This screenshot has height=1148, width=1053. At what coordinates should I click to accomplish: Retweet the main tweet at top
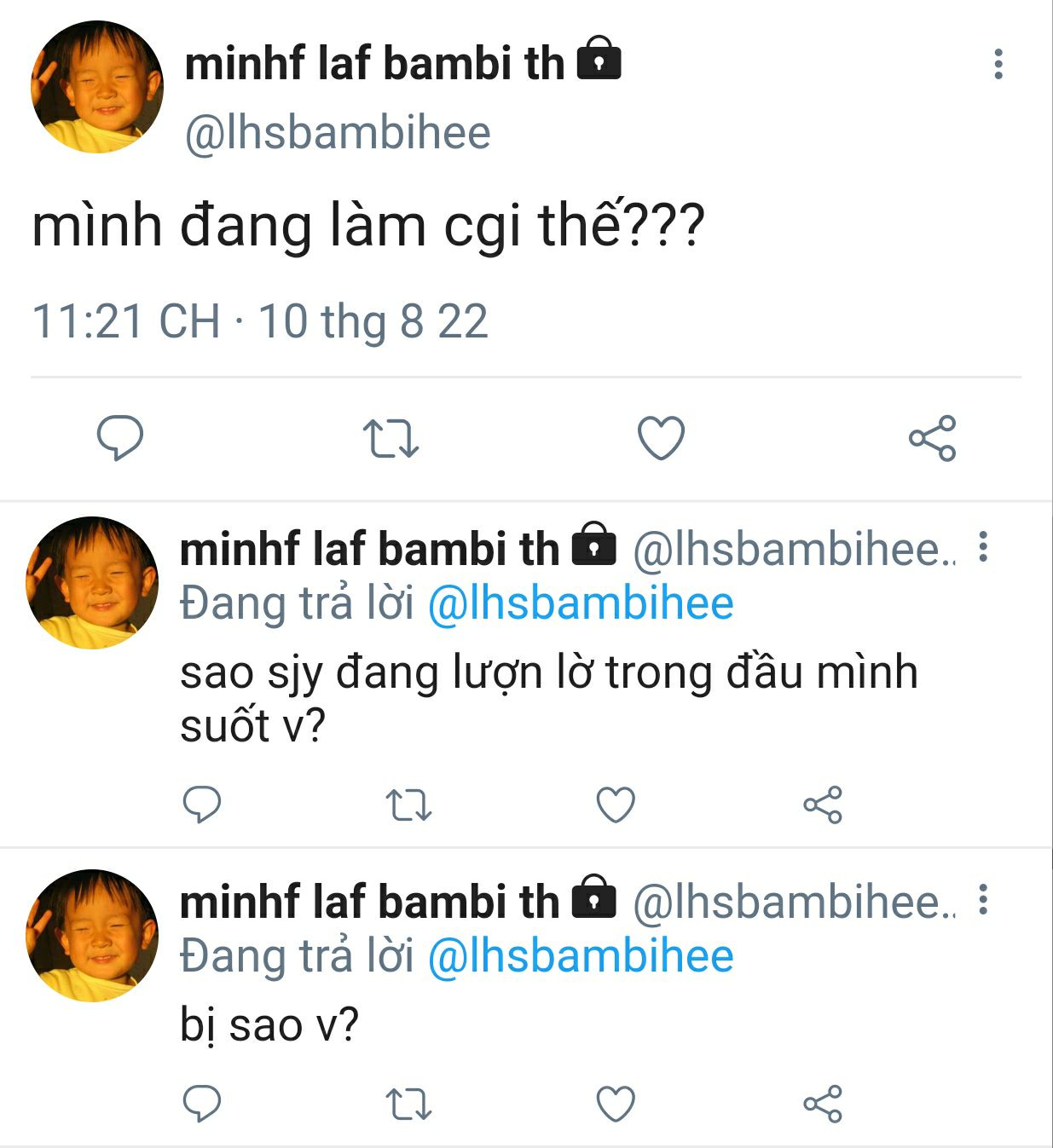coord(391,438)
